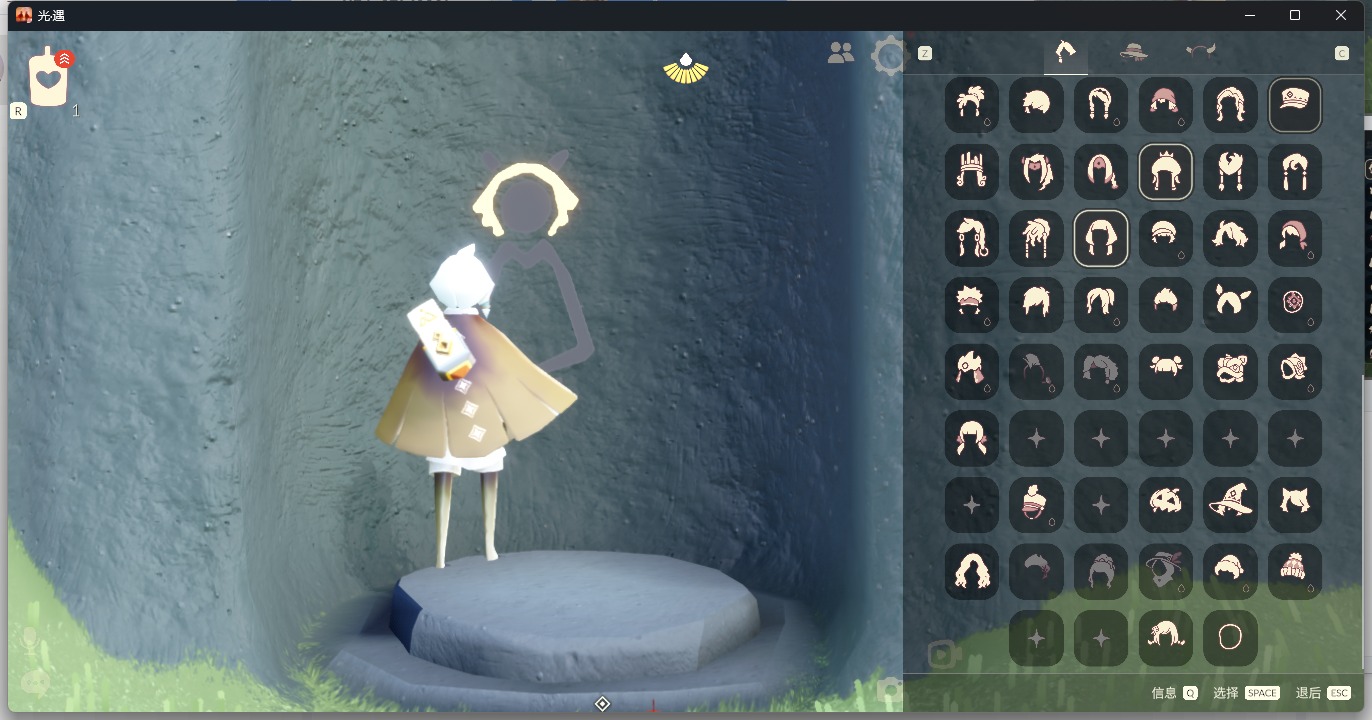Screen dimensions: 1372x720
Task: Choose the empty circle to remove hair
Action: 1230,638
